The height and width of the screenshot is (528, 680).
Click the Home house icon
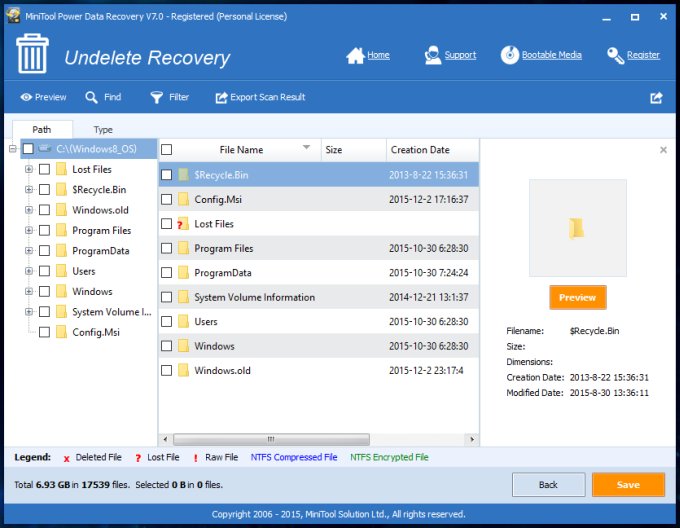point(355,55)
